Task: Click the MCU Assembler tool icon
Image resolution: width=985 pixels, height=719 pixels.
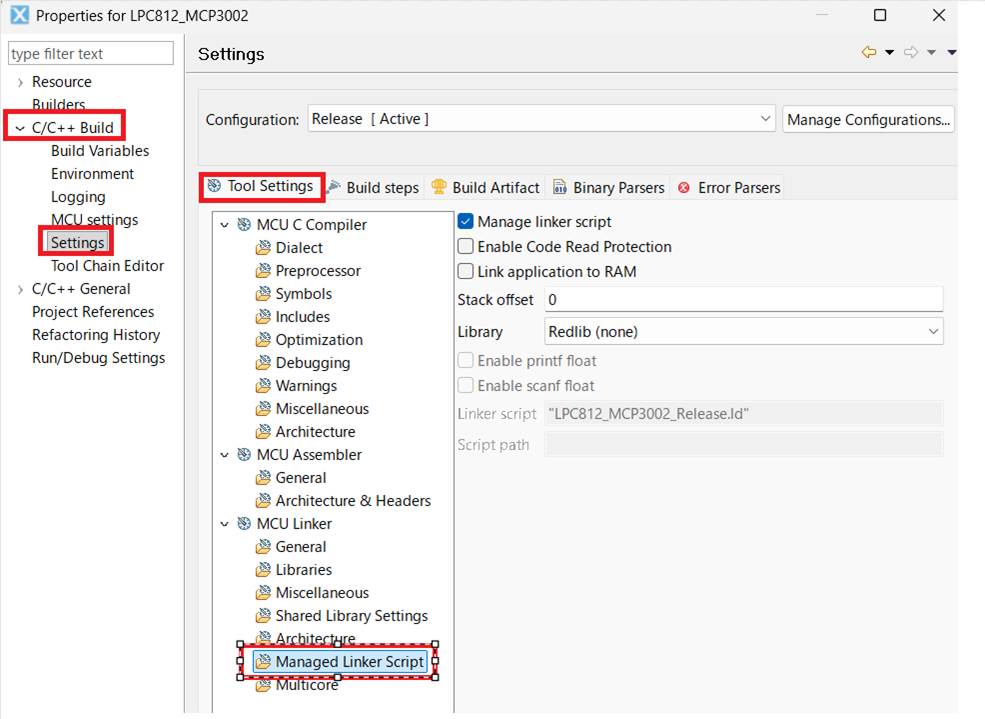Action: [x=243, y=455]
